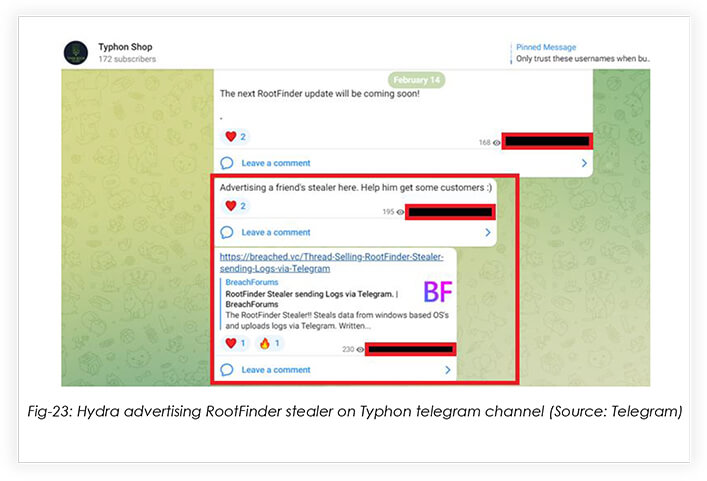Open the breached.vc RootFinder thread link
Image resolution: width=707 pixels, height=481 pixels.
pos(331,262)
